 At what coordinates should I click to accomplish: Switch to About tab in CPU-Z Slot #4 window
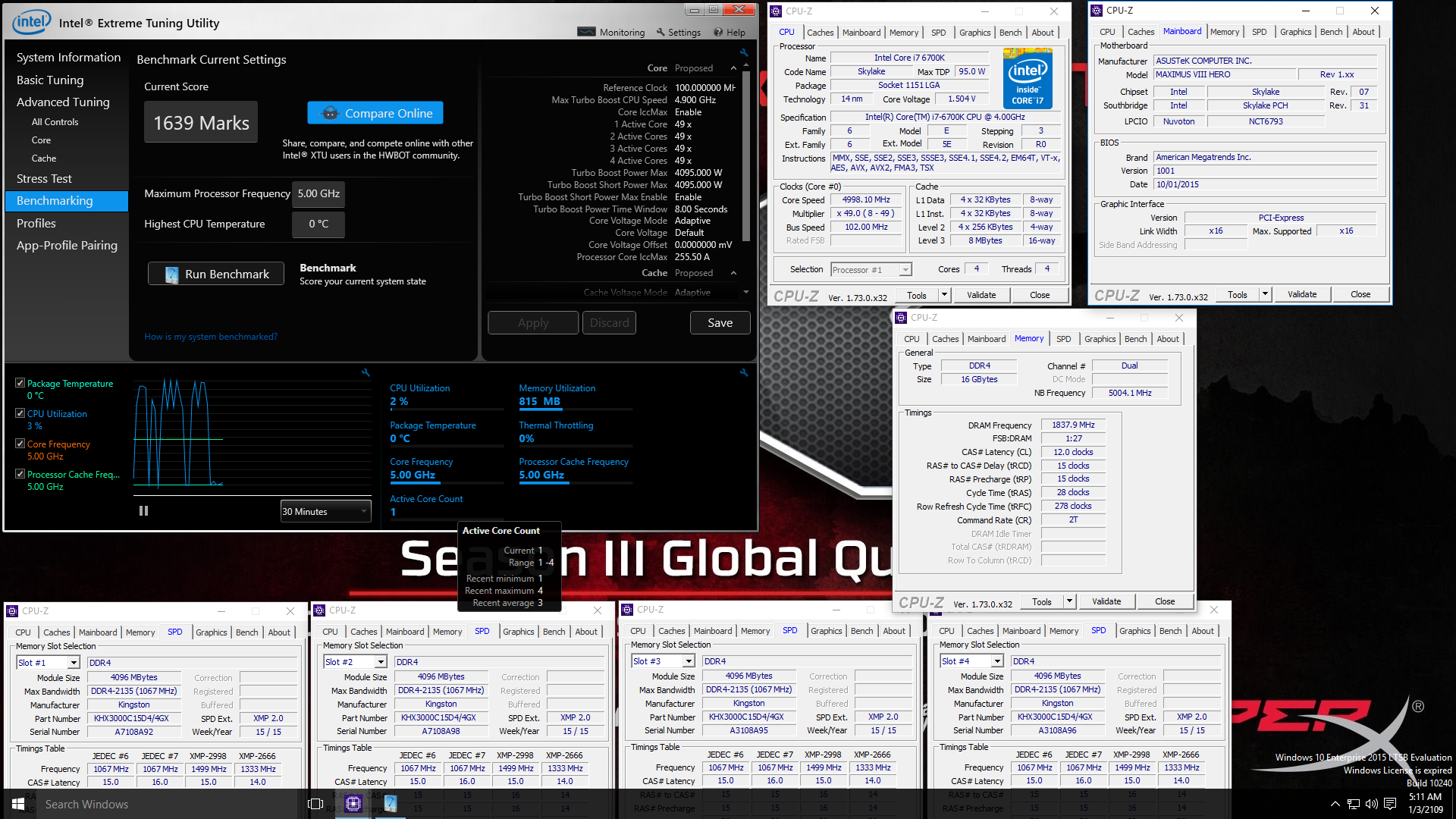(x=1203, y=631)
